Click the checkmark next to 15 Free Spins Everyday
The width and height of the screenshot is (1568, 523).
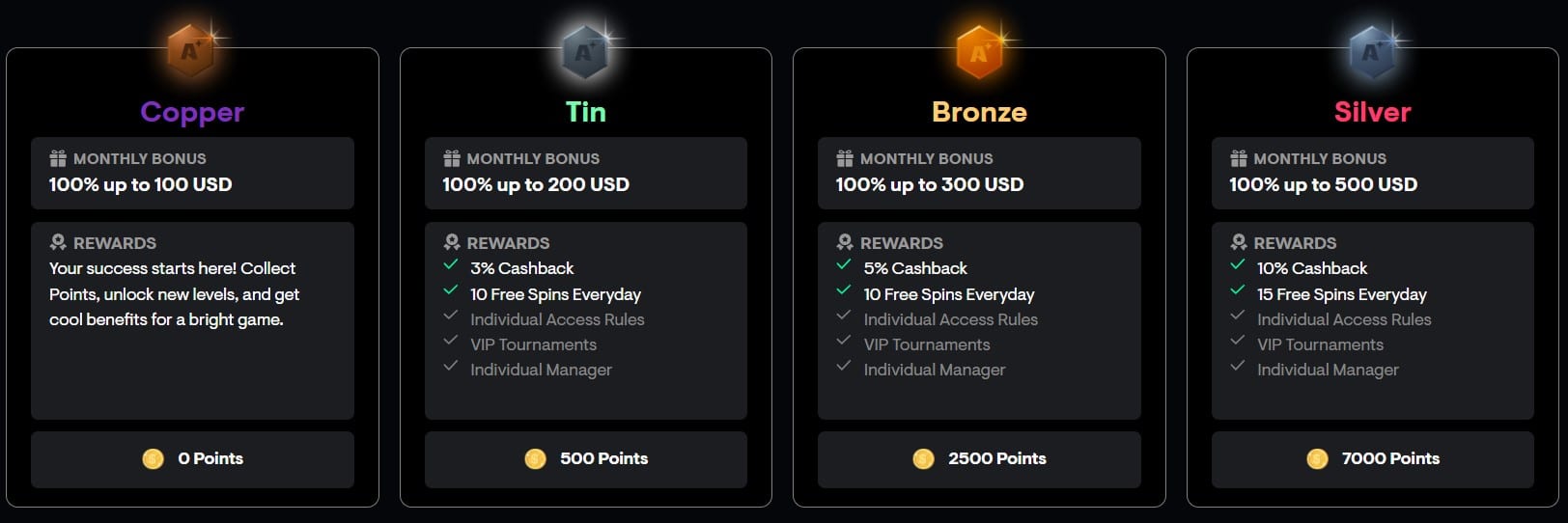pyautogui.click(x=1238, y=289)
